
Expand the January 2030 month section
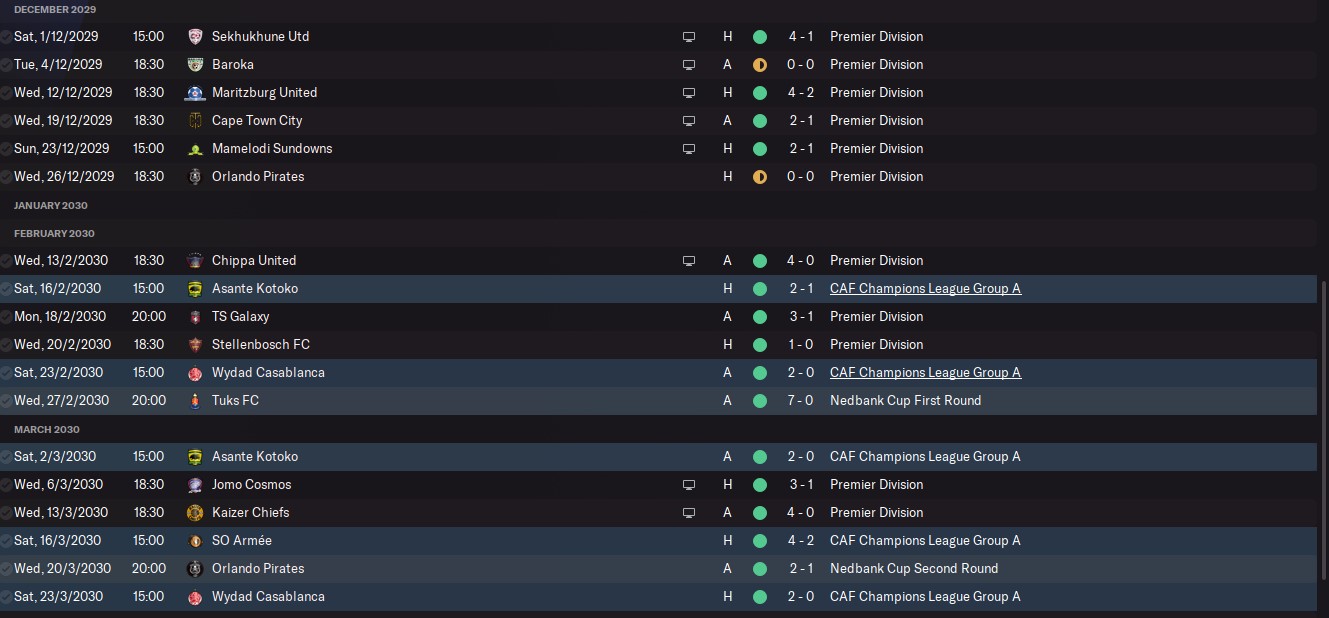pyautogui.click(x=51, y=205)
